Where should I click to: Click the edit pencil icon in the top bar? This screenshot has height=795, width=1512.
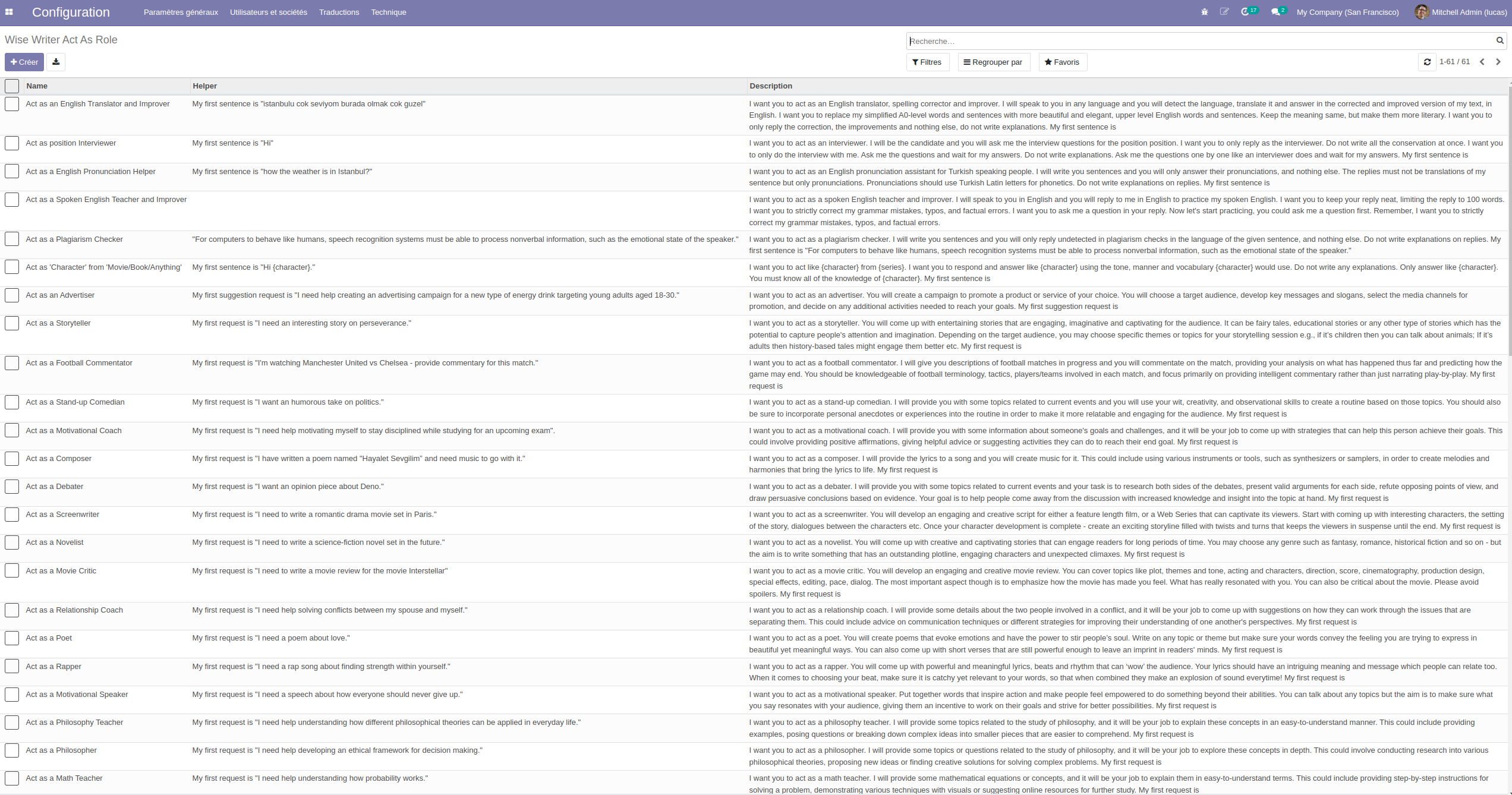[1224, 12]
